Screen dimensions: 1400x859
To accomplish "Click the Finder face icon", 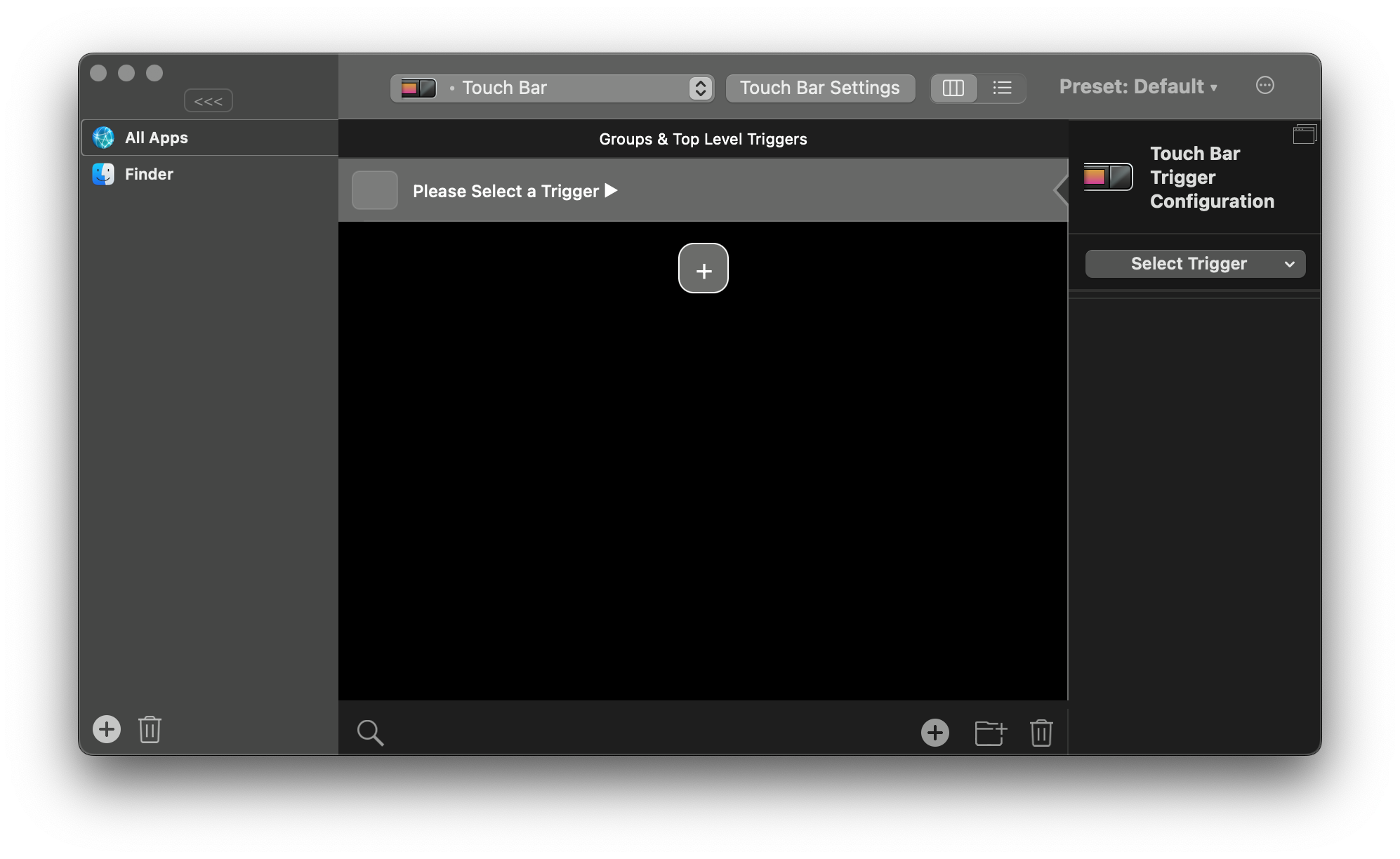I will click(x=103, y=174).
